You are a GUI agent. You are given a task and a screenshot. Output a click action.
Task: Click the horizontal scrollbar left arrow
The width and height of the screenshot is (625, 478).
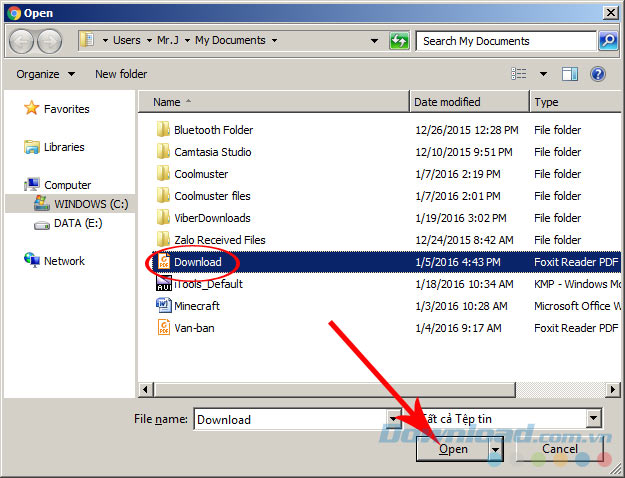tap(145, 389)
